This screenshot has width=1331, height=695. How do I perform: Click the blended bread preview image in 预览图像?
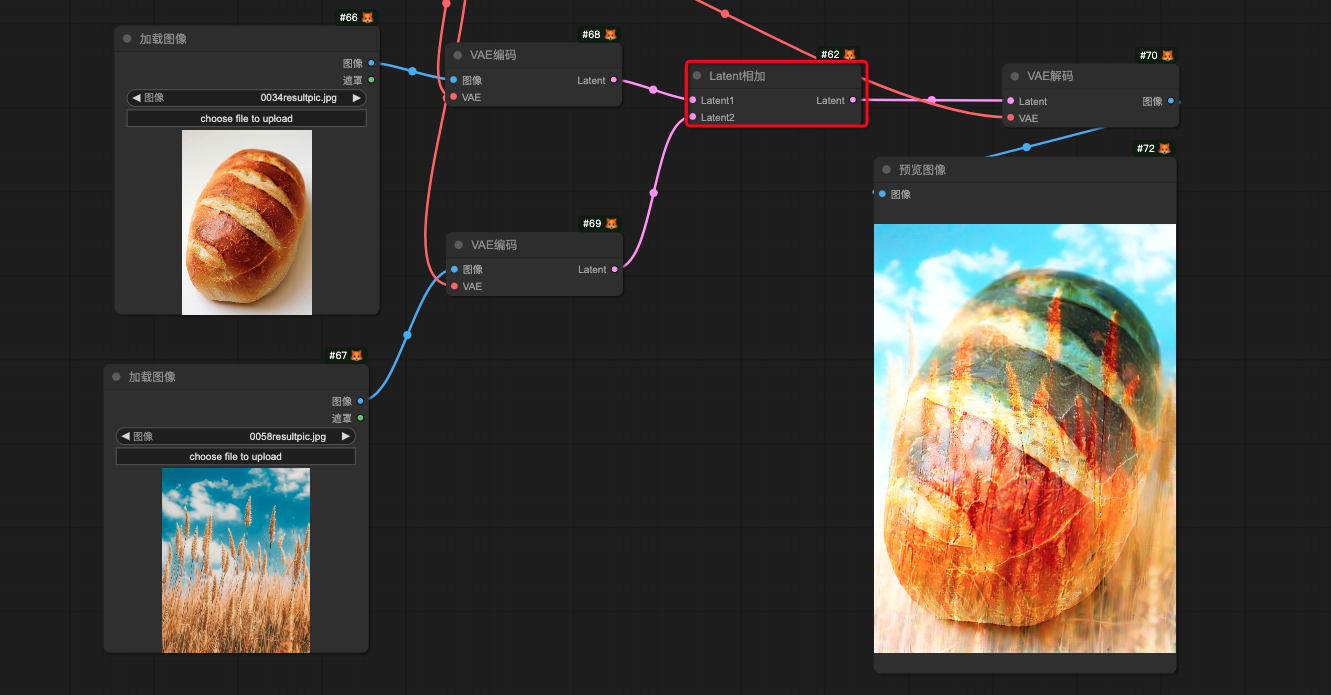pyautogui.click(x=1025, y=438)
